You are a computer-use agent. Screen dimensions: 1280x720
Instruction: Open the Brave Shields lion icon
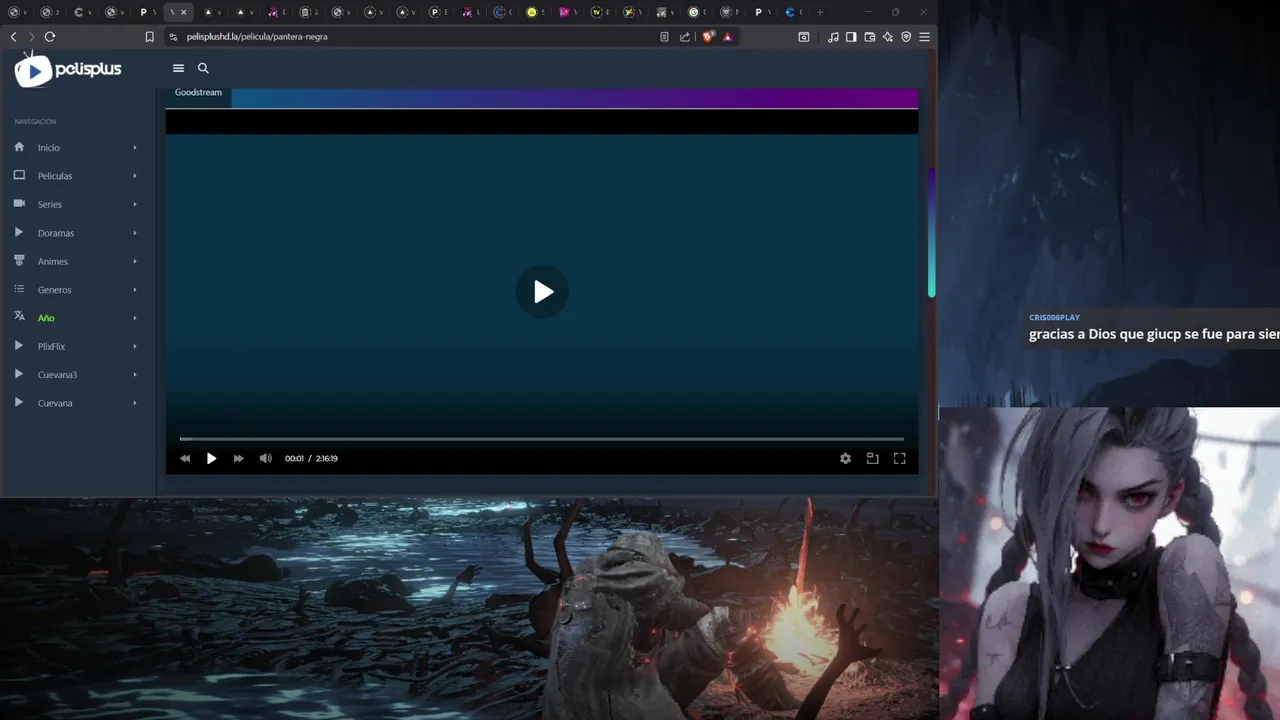click(708, 37)
